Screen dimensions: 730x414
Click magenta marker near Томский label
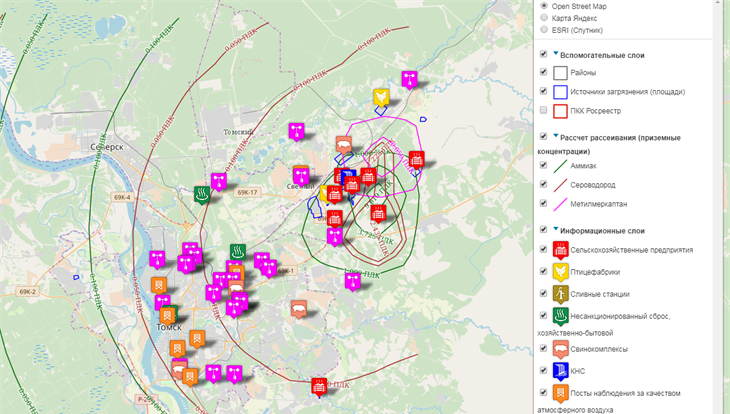click(x=296, y=132)
